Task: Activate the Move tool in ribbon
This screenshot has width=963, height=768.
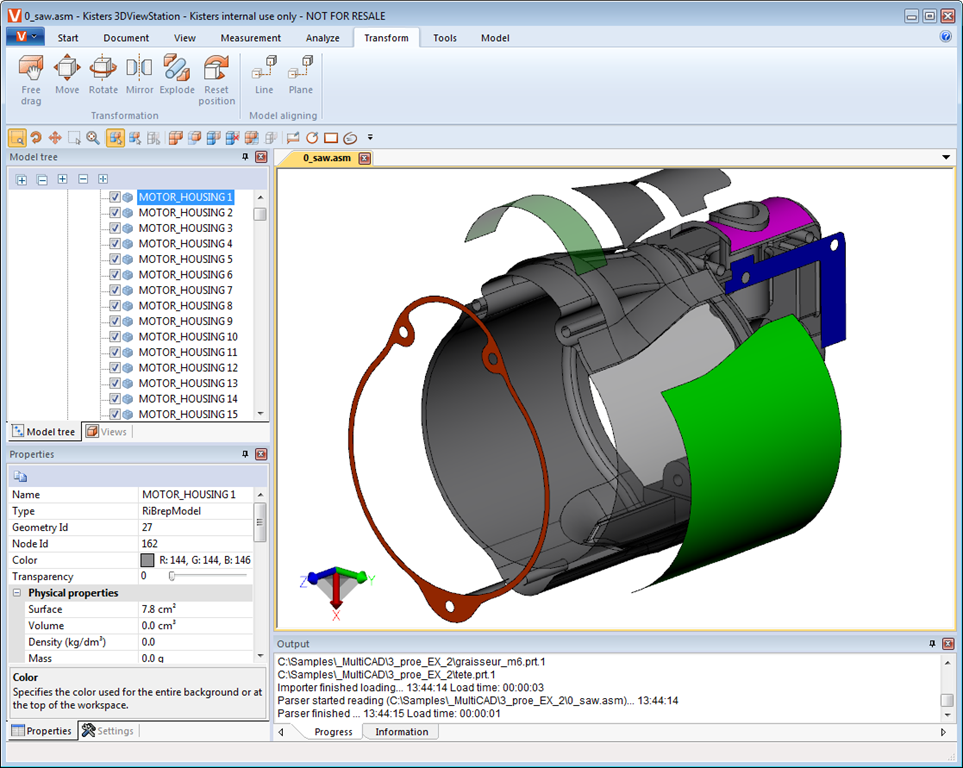Action: (x=67, y=76)
